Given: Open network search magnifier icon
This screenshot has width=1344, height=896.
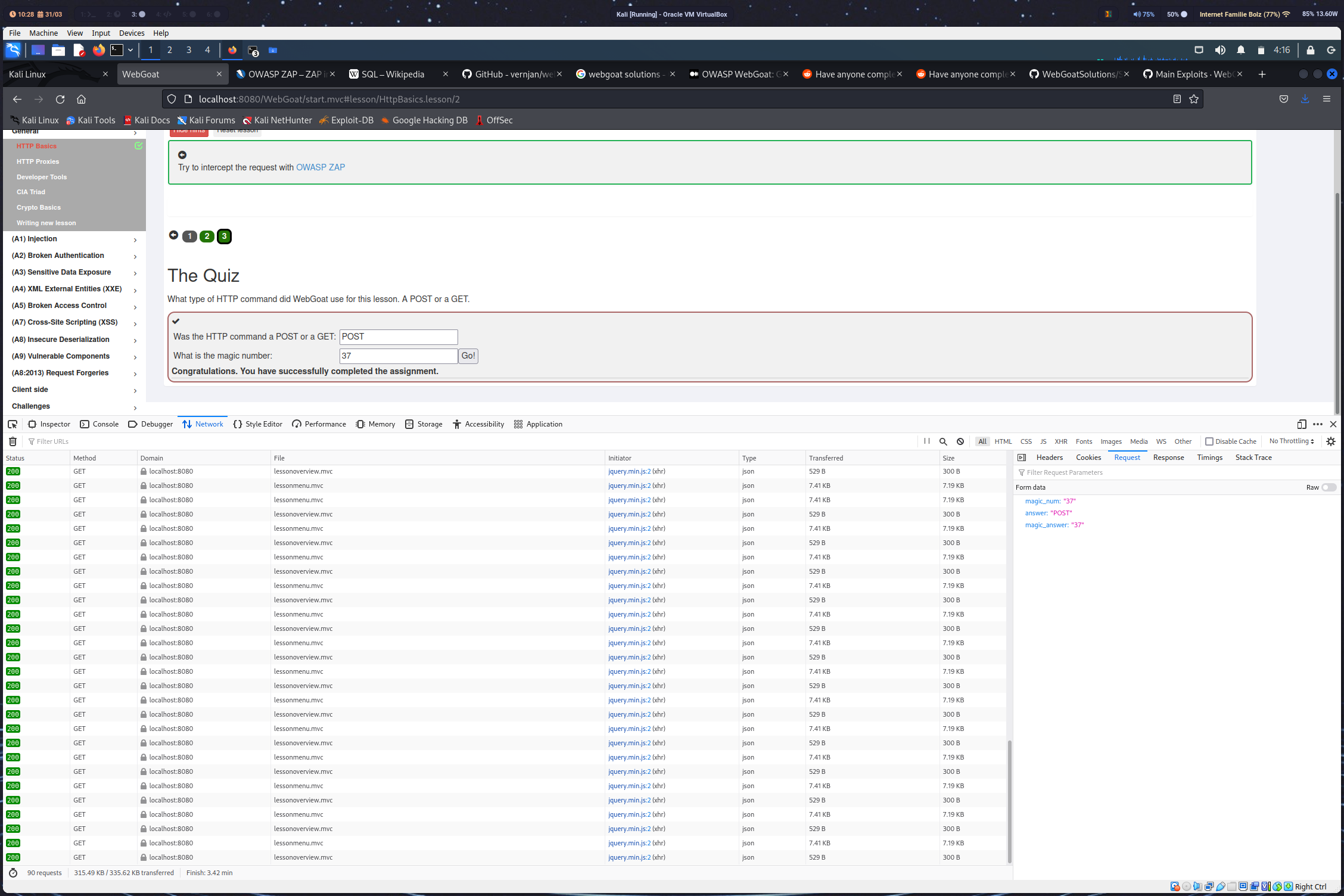Looking at the screenshot, I should click(943, 441).
